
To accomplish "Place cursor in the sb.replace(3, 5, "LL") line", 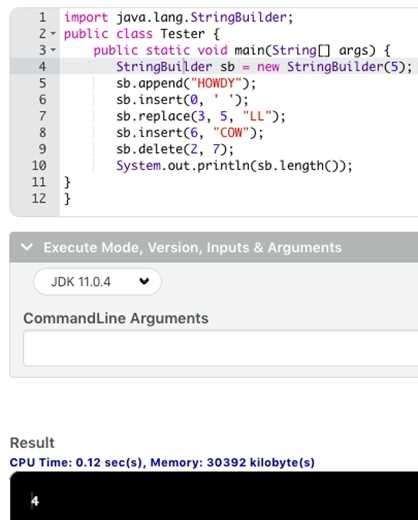I will [x=201, y=116].
